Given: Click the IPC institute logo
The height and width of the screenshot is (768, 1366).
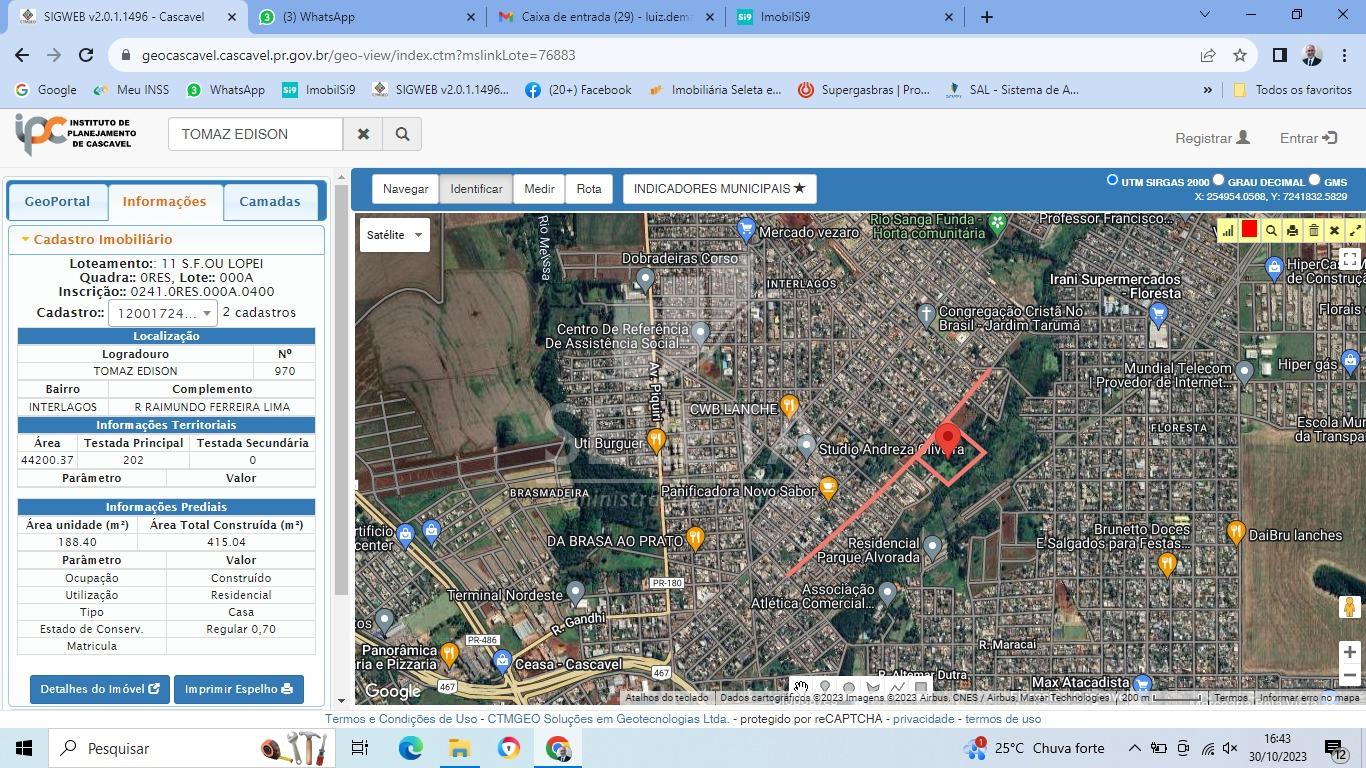Looking at the screenshot, I should (x=76, y=133).
